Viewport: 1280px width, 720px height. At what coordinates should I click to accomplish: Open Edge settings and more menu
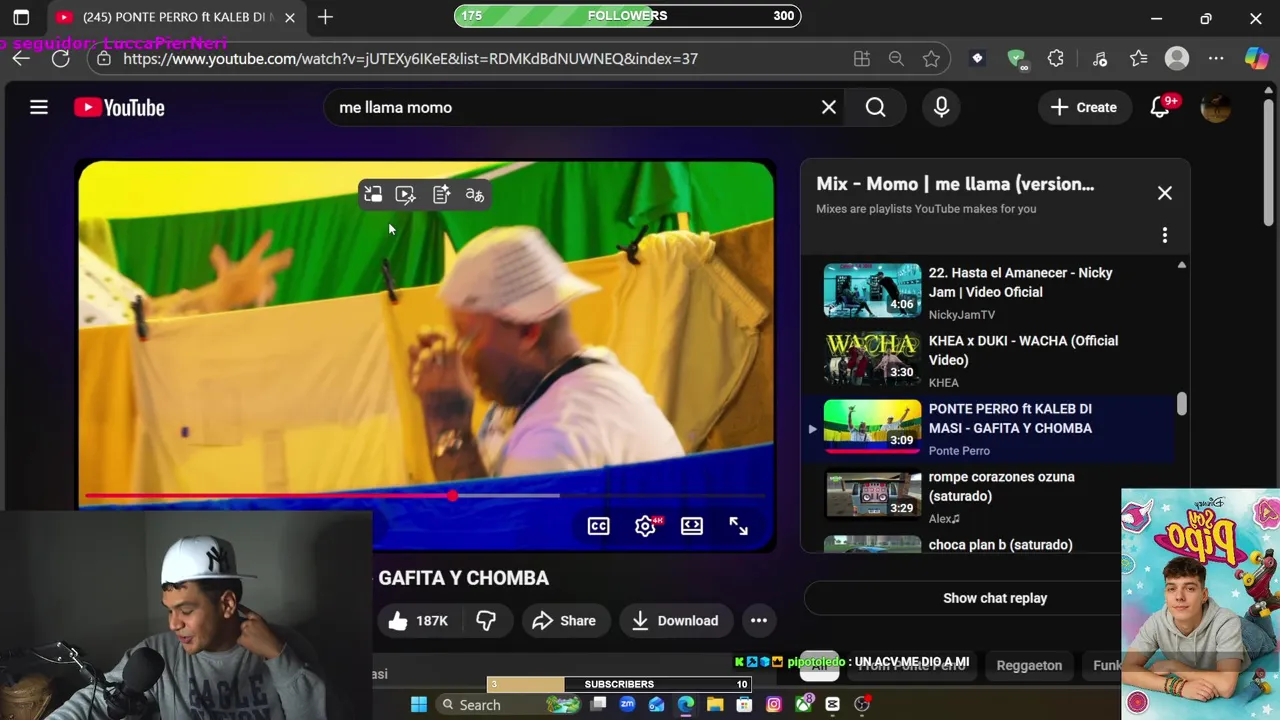1216,59
